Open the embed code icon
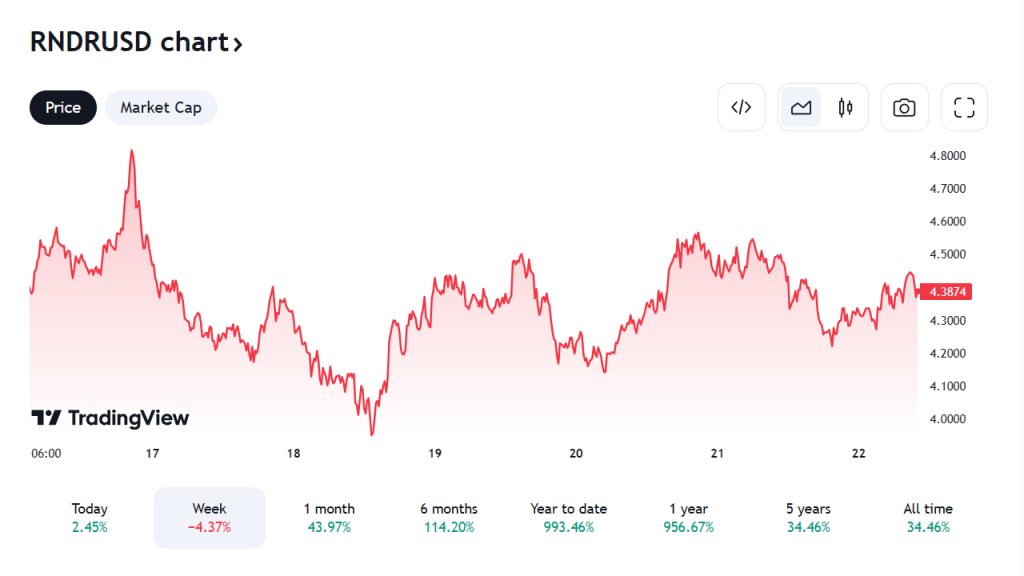Screen dimensions: 1024x576 [741, 107]
